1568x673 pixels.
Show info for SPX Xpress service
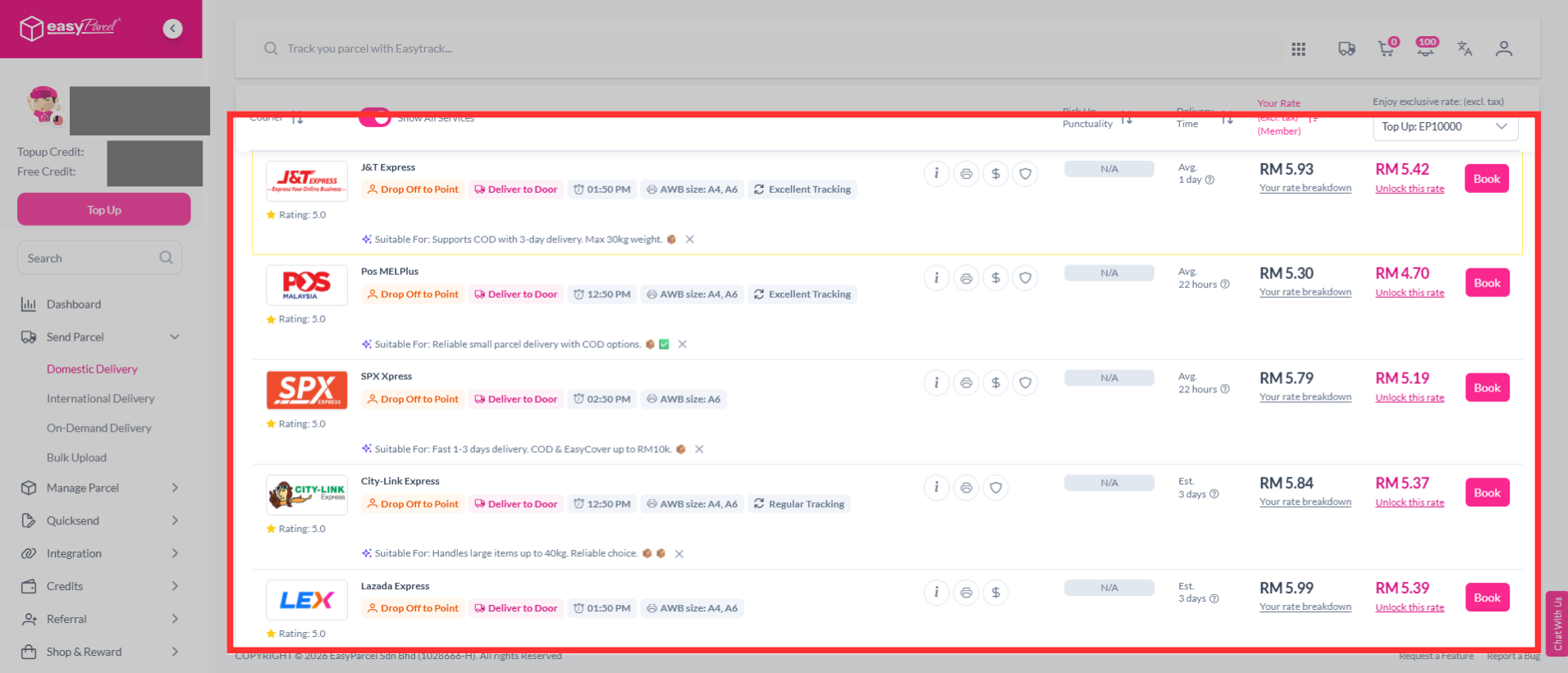point(936,382)
